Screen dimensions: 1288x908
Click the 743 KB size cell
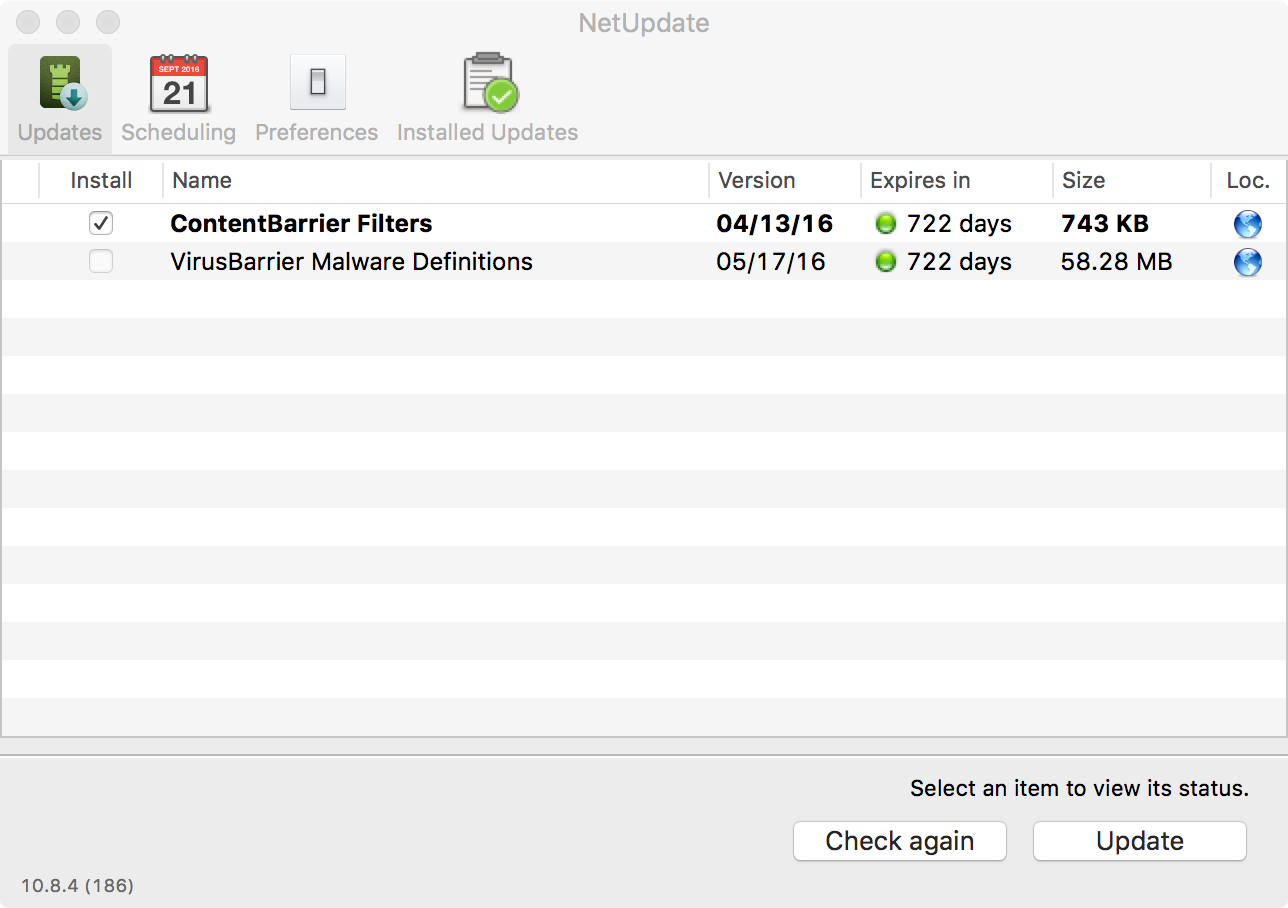[x=1105, y=224]
